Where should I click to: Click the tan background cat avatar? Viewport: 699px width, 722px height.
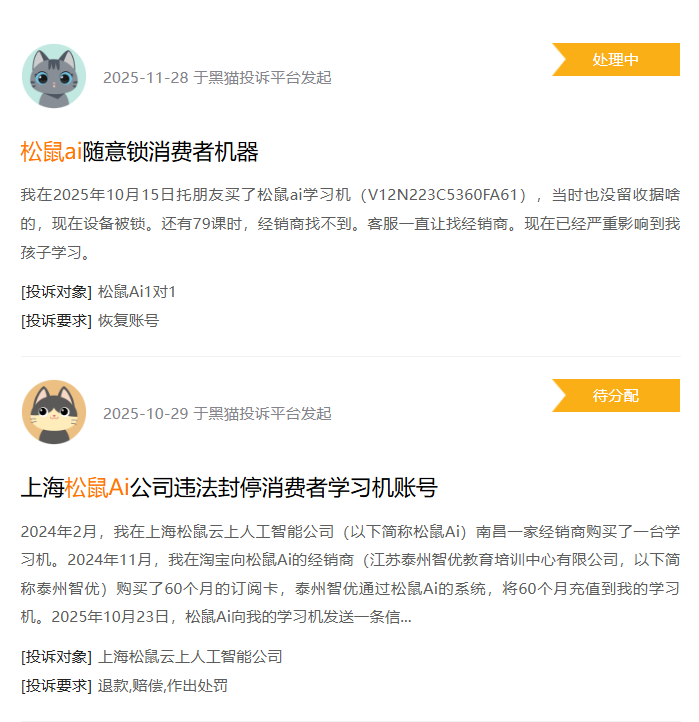pos(54,412)
